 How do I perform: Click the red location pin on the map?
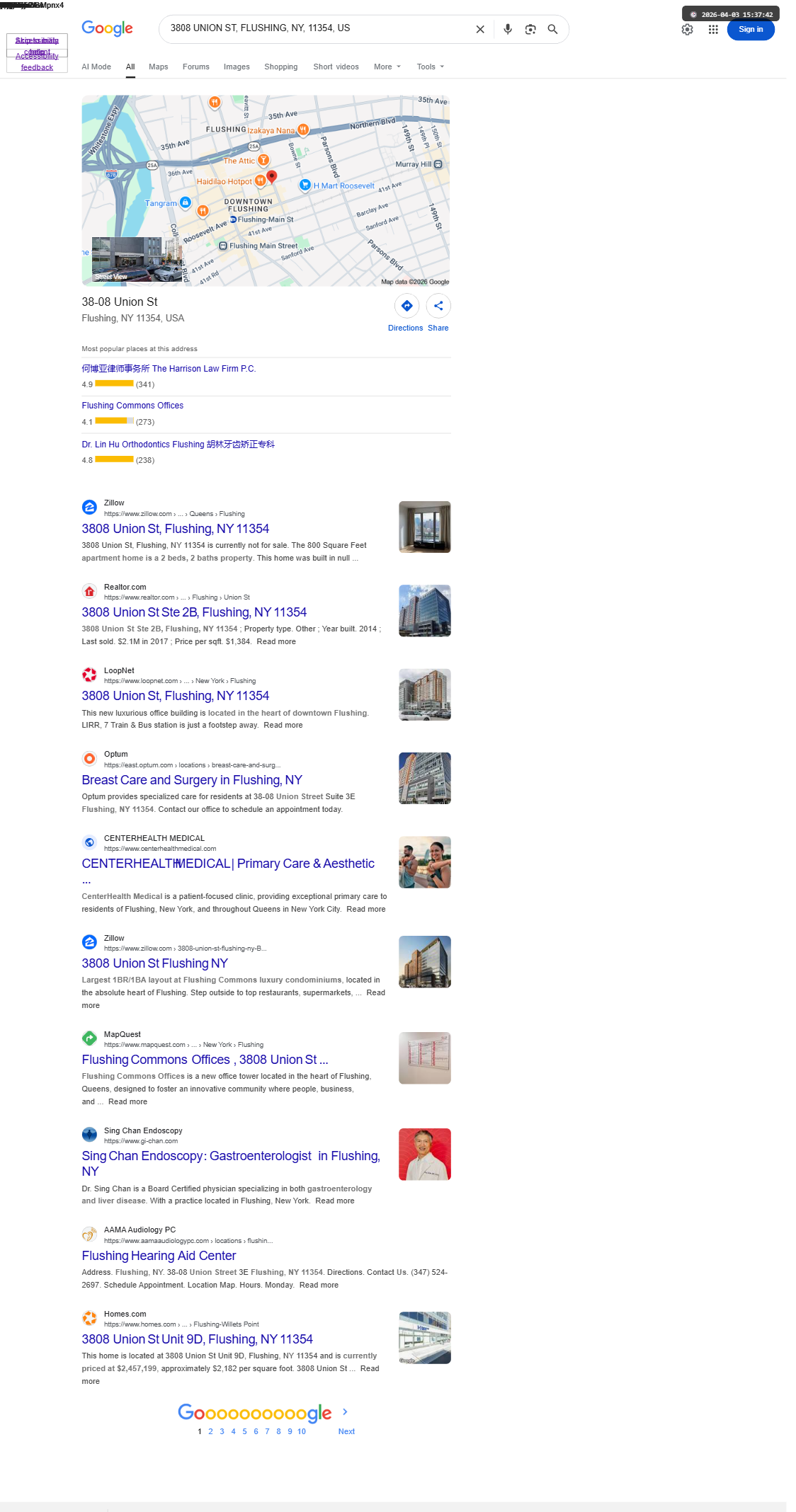click(x=271, y=176)
